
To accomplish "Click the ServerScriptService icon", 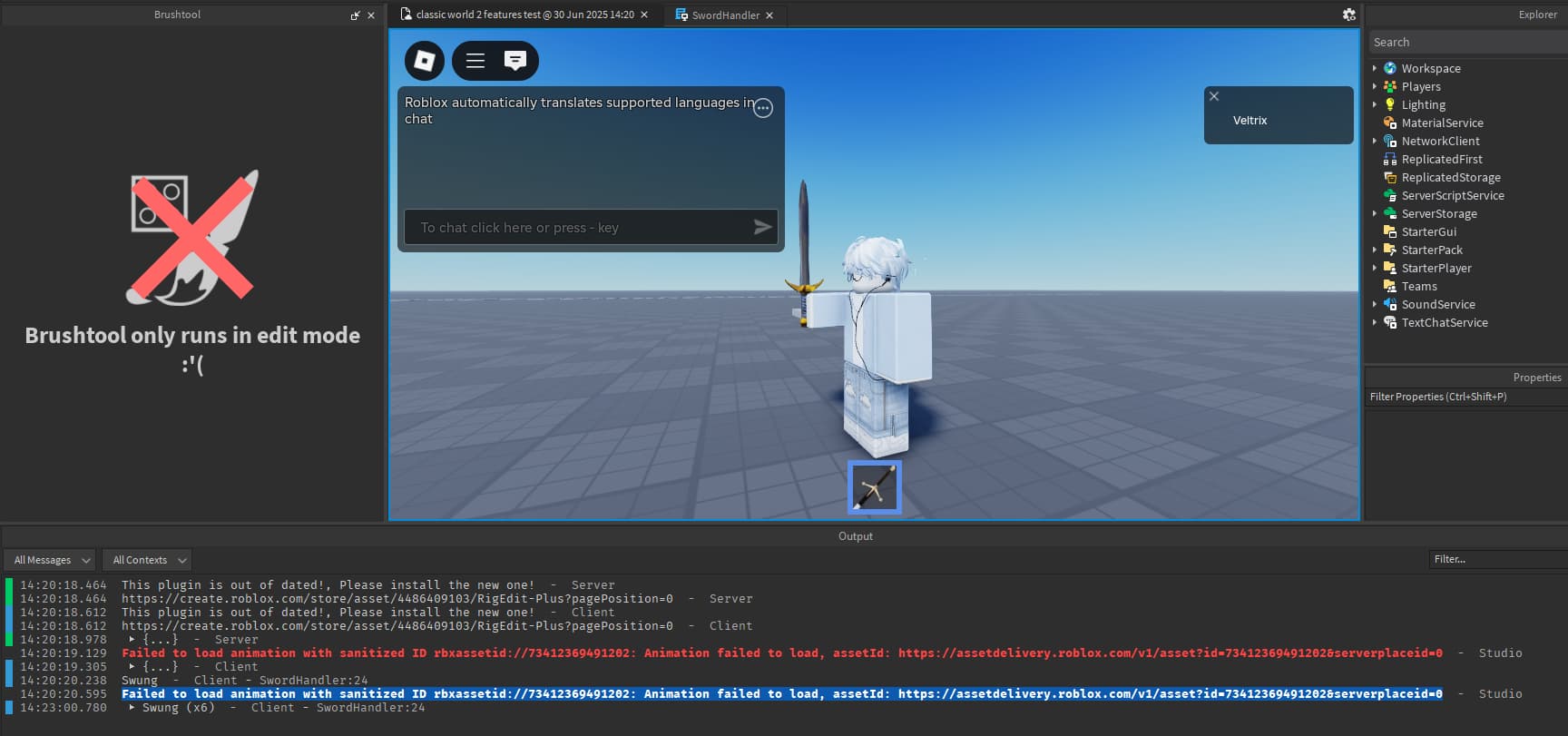I will [x=1390, y=195].
